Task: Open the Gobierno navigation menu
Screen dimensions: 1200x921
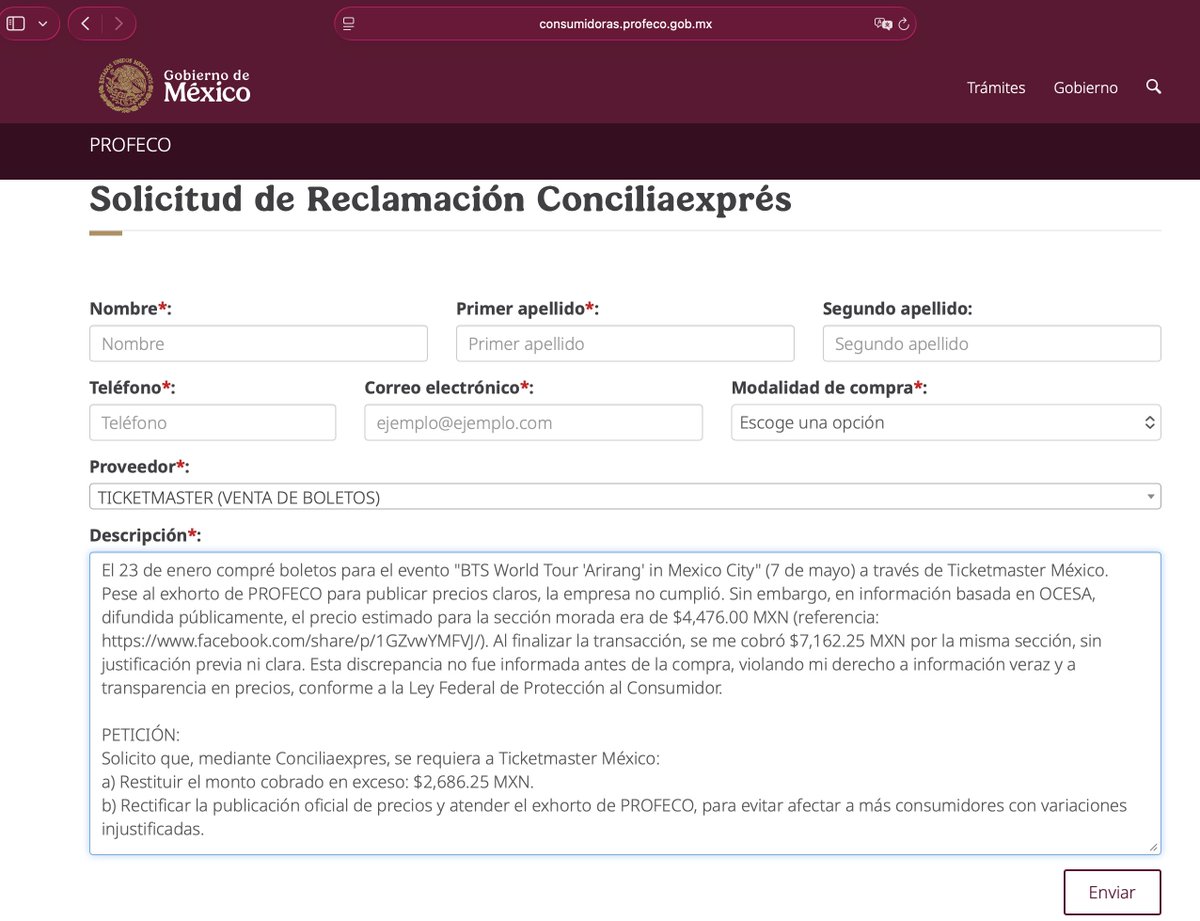Action: tap(1085, 87)
